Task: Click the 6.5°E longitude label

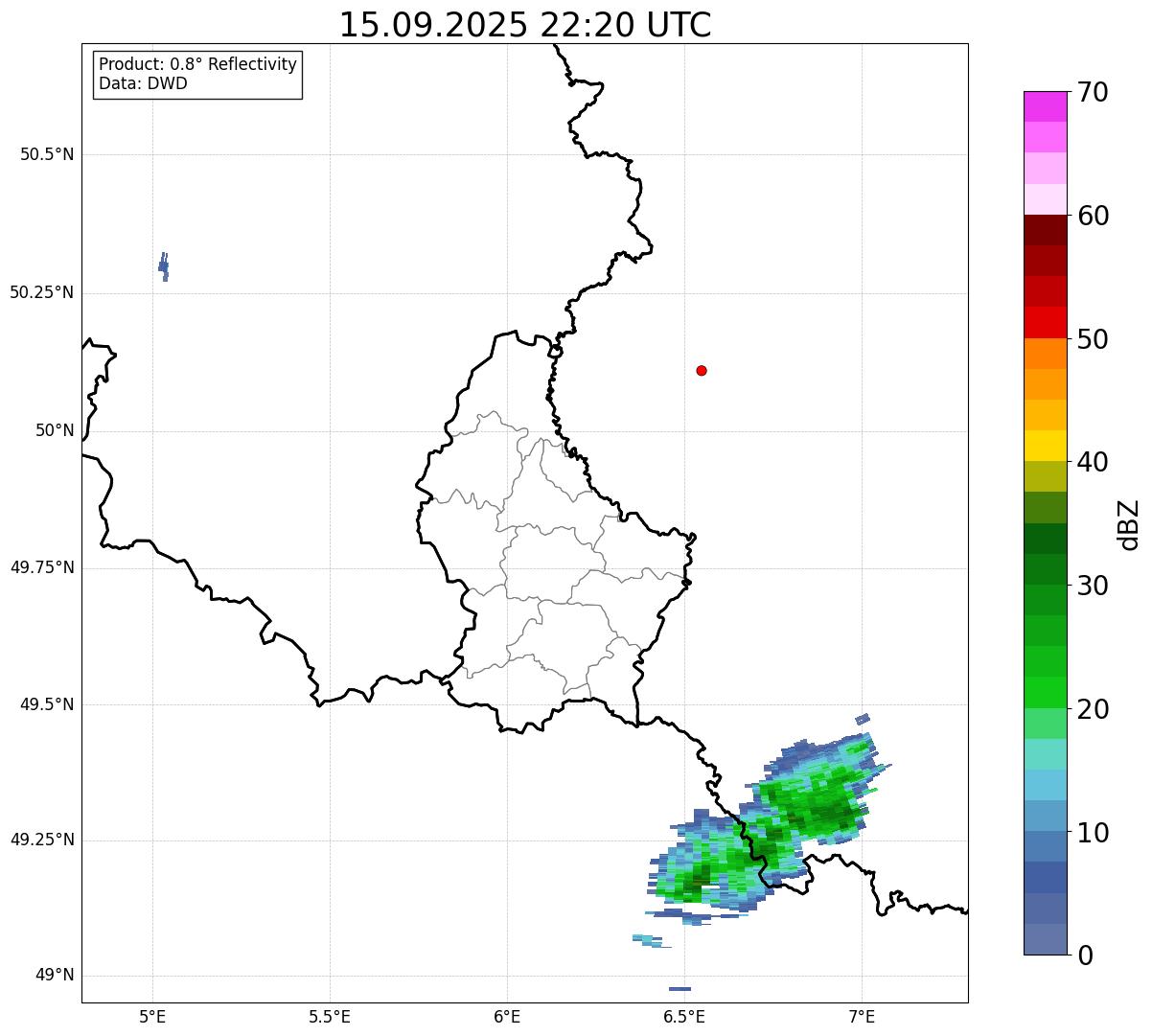Action: tap(684, 1016)
